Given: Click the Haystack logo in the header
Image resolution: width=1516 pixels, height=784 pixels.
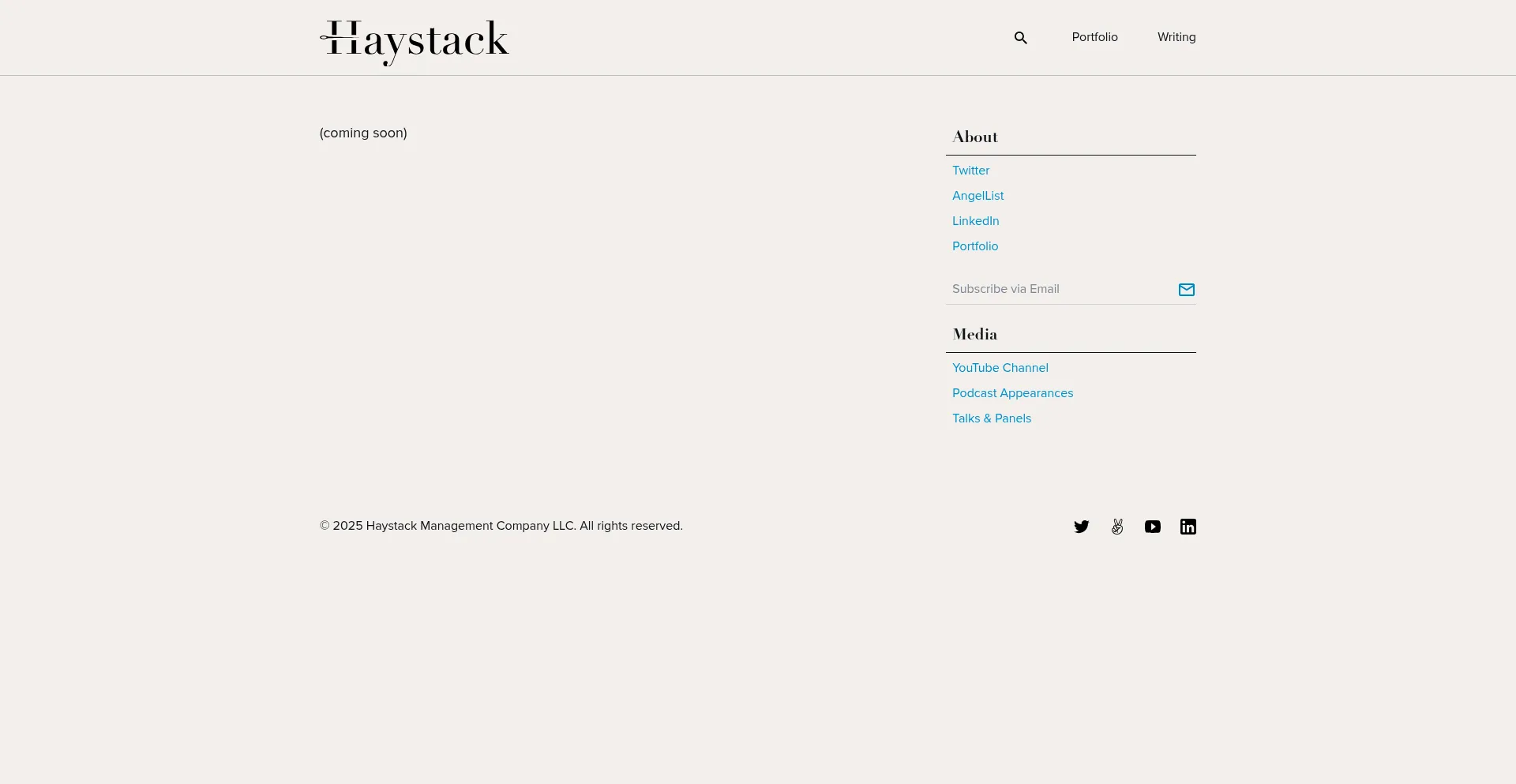Looking at the screenshot, I should [415, 41].
